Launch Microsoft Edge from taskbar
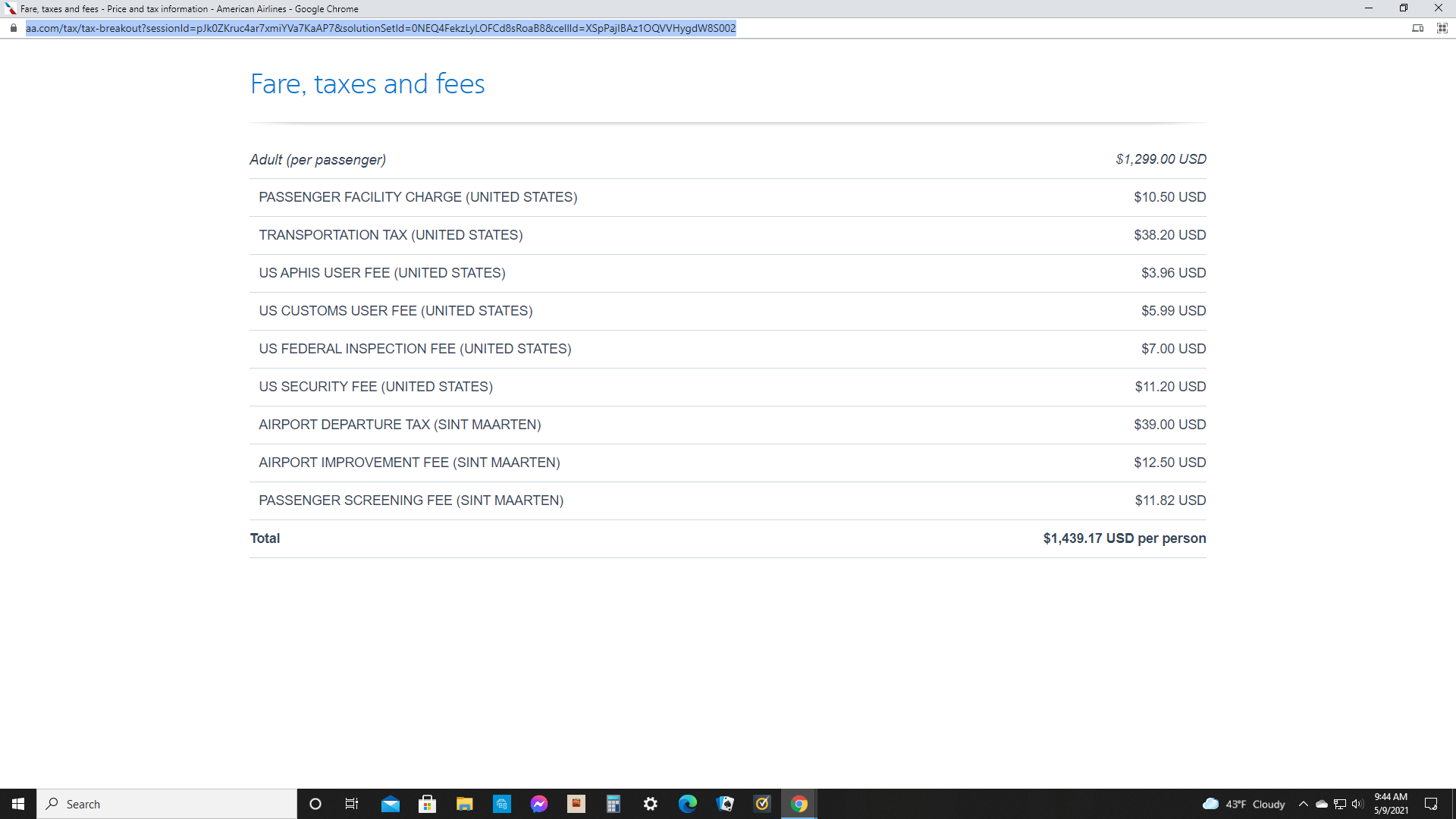 click(687, 804)
